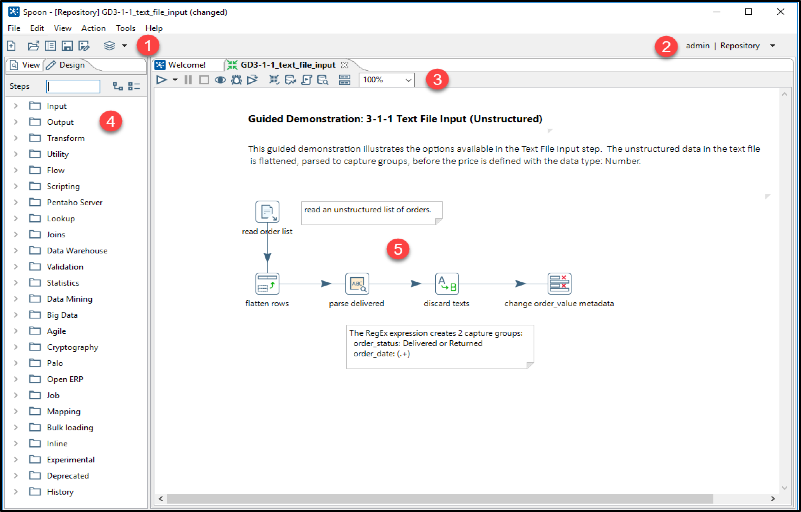
Task: Click the New file toolbar icon
Action: [11, 46]
